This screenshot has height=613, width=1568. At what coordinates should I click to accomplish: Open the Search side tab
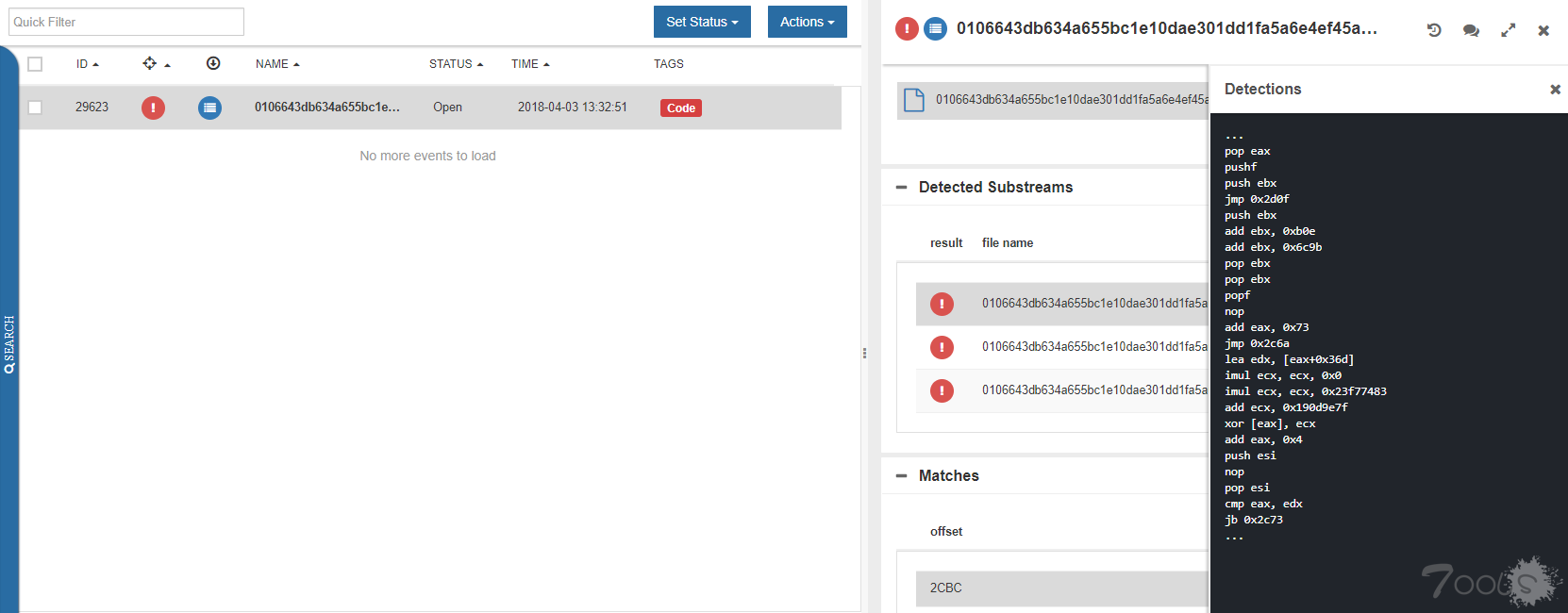coord(9,344)
